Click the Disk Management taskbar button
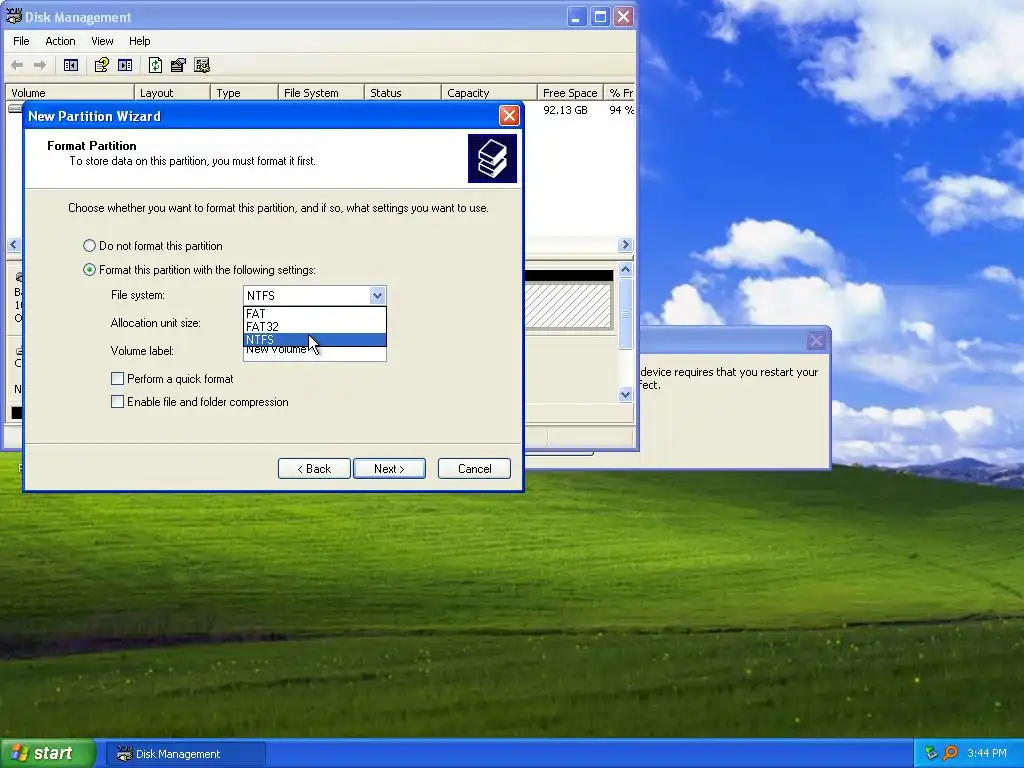Image resolution: width=1024 pixels, height=768 pixels. click(x=186, y=754)
